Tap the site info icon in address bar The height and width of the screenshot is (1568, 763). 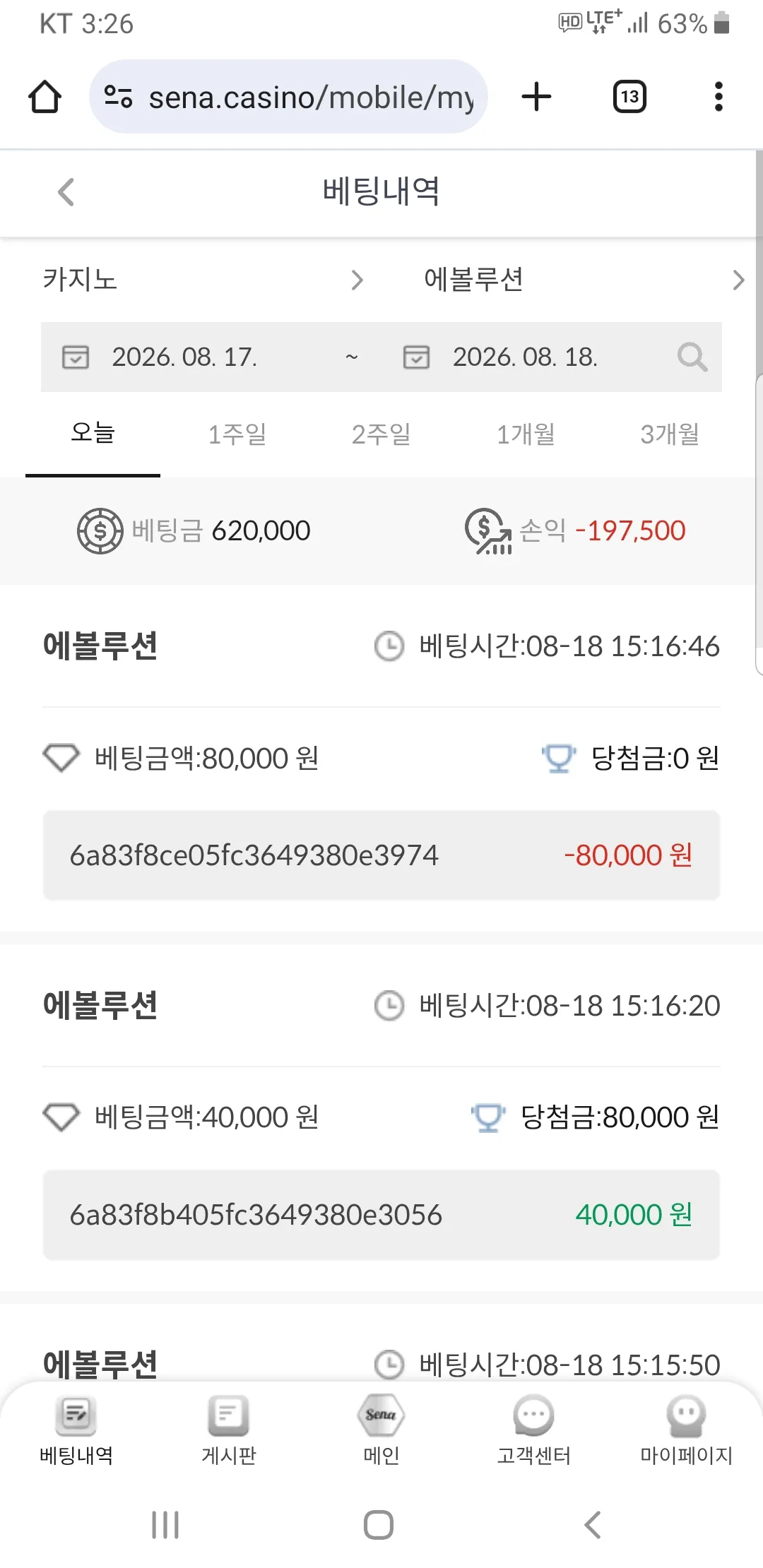[118, 97]
